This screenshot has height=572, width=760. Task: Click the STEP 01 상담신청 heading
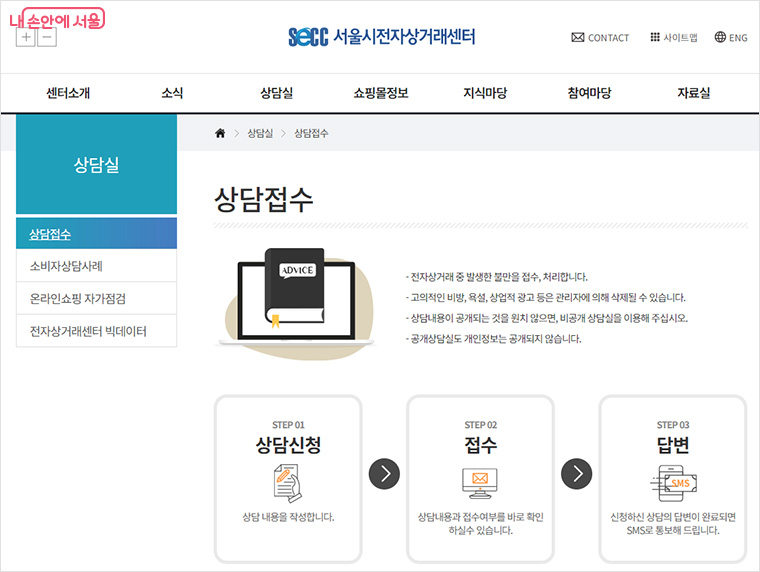288,445
